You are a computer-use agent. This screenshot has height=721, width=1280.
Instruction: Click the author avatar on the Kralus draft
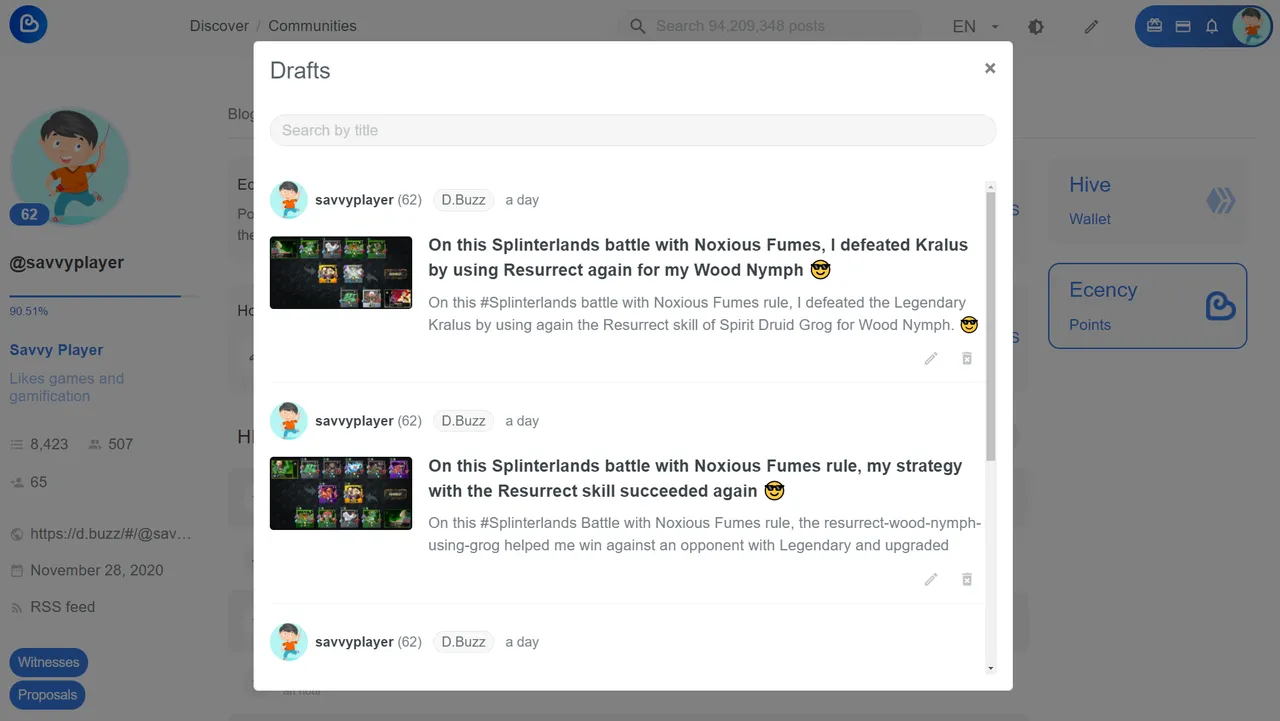click(x=289, y=200)
